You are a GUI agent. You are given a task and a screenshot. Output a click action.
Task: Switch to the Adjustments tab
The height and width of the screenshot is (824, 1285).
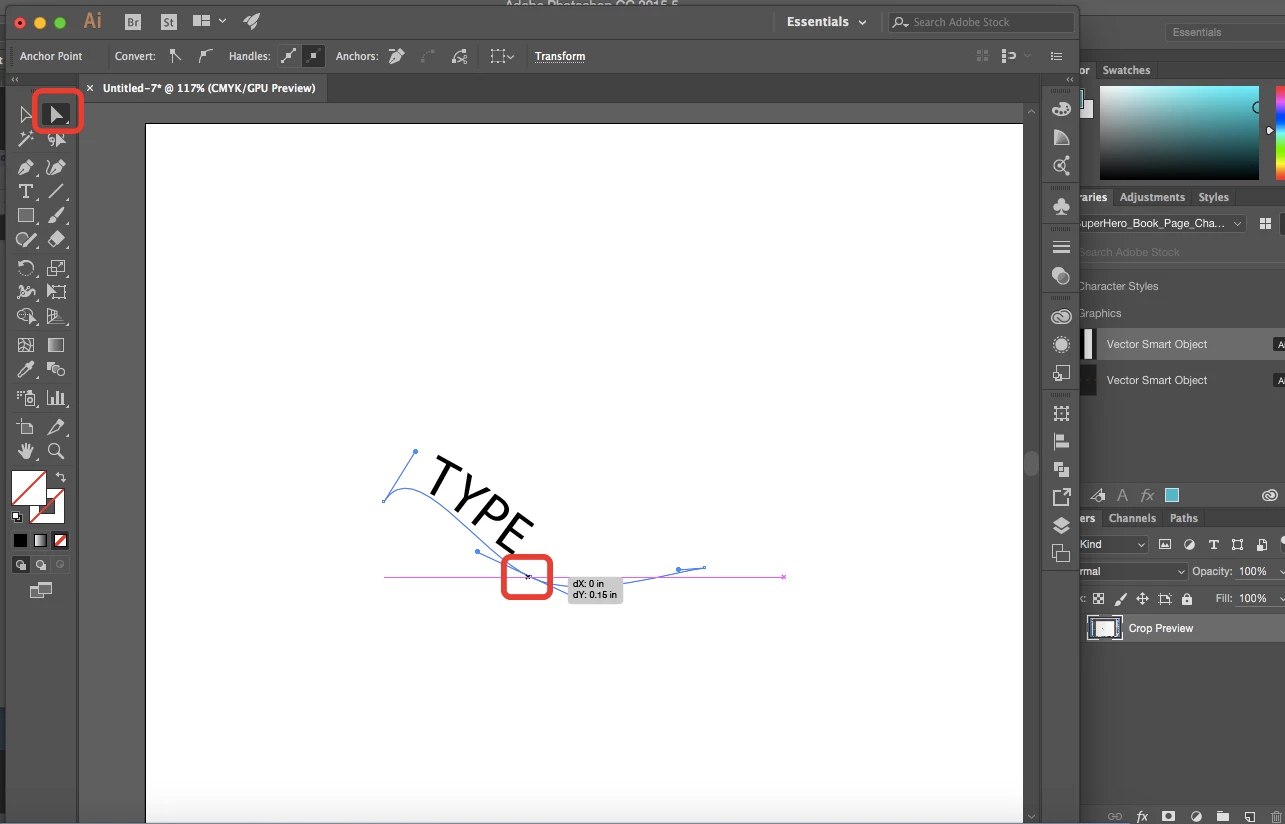(1152, 197)
